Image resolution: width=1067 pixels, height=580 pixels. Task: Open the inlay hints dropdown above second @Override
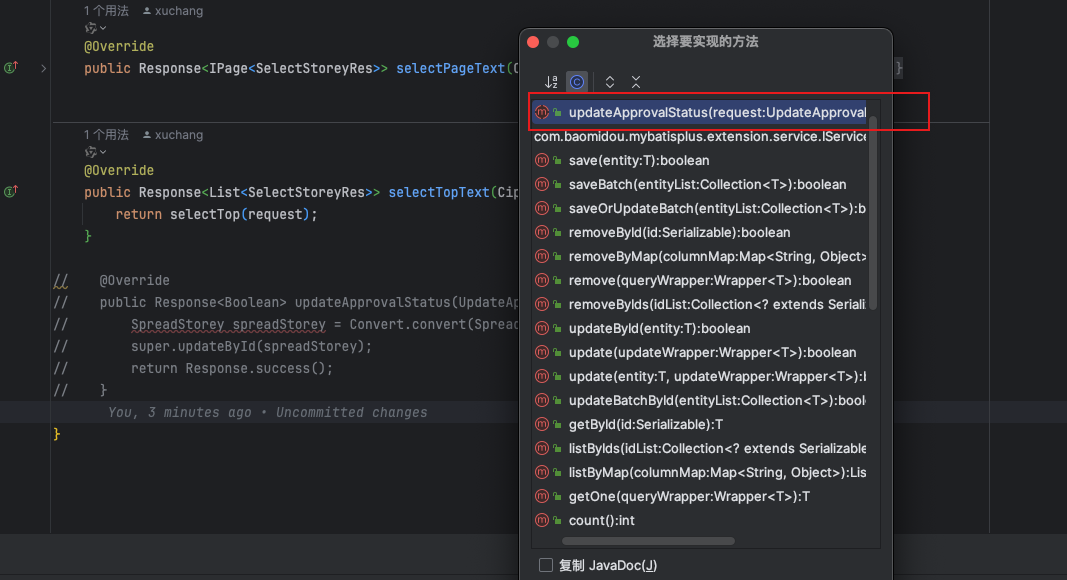point(95,152)
